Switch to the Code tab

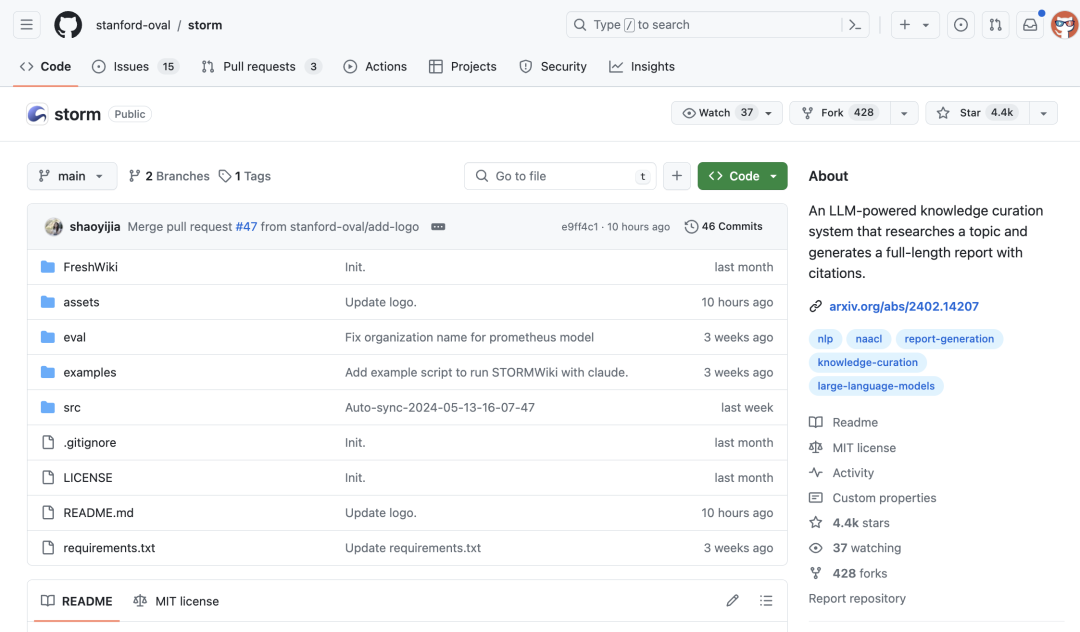coord(45,67)
